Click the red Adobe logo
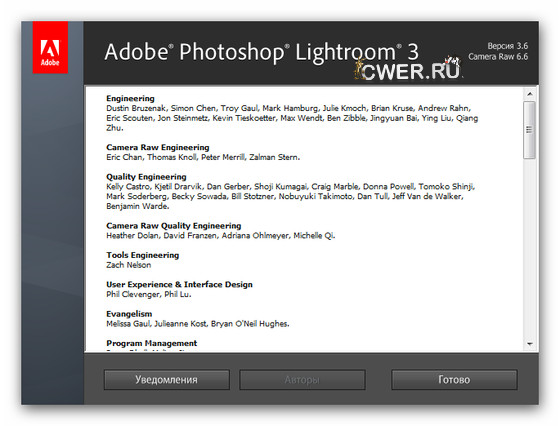The height and width of the screenshot is (426, 560). 50,47
